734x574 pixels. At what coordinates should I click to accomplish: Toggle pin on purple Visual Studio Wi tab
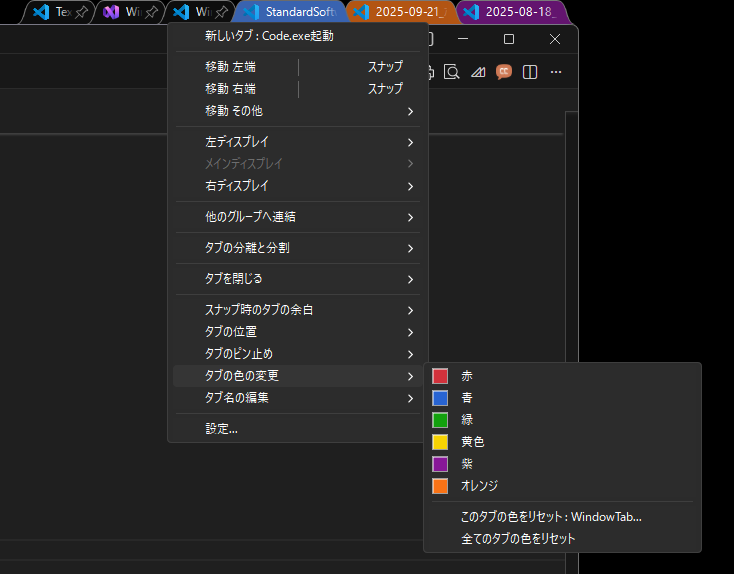pos(151,12)
